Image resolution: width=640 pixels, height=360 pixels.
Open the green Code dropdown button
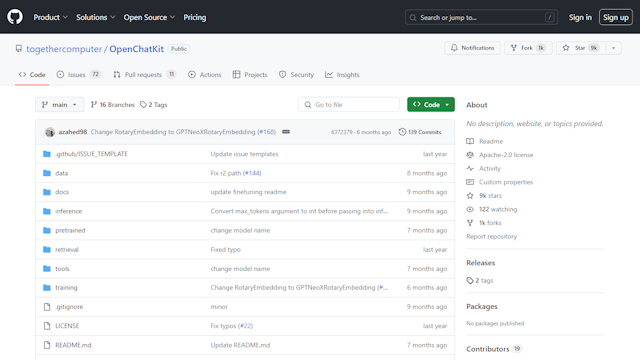(x=431, y=104)
